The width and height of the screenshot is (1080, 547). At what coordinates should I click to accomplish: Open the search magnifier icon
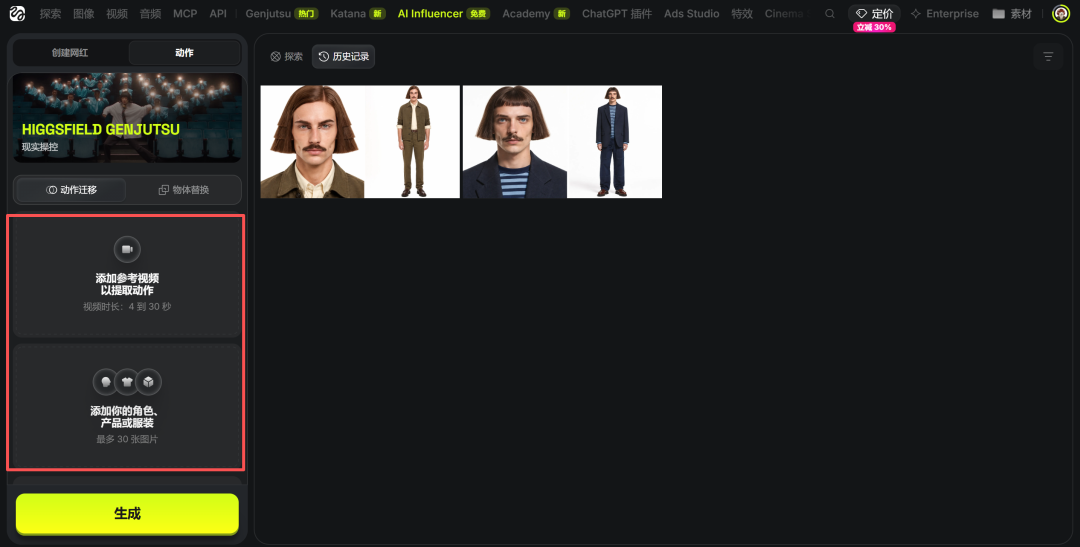click(830, 14)
